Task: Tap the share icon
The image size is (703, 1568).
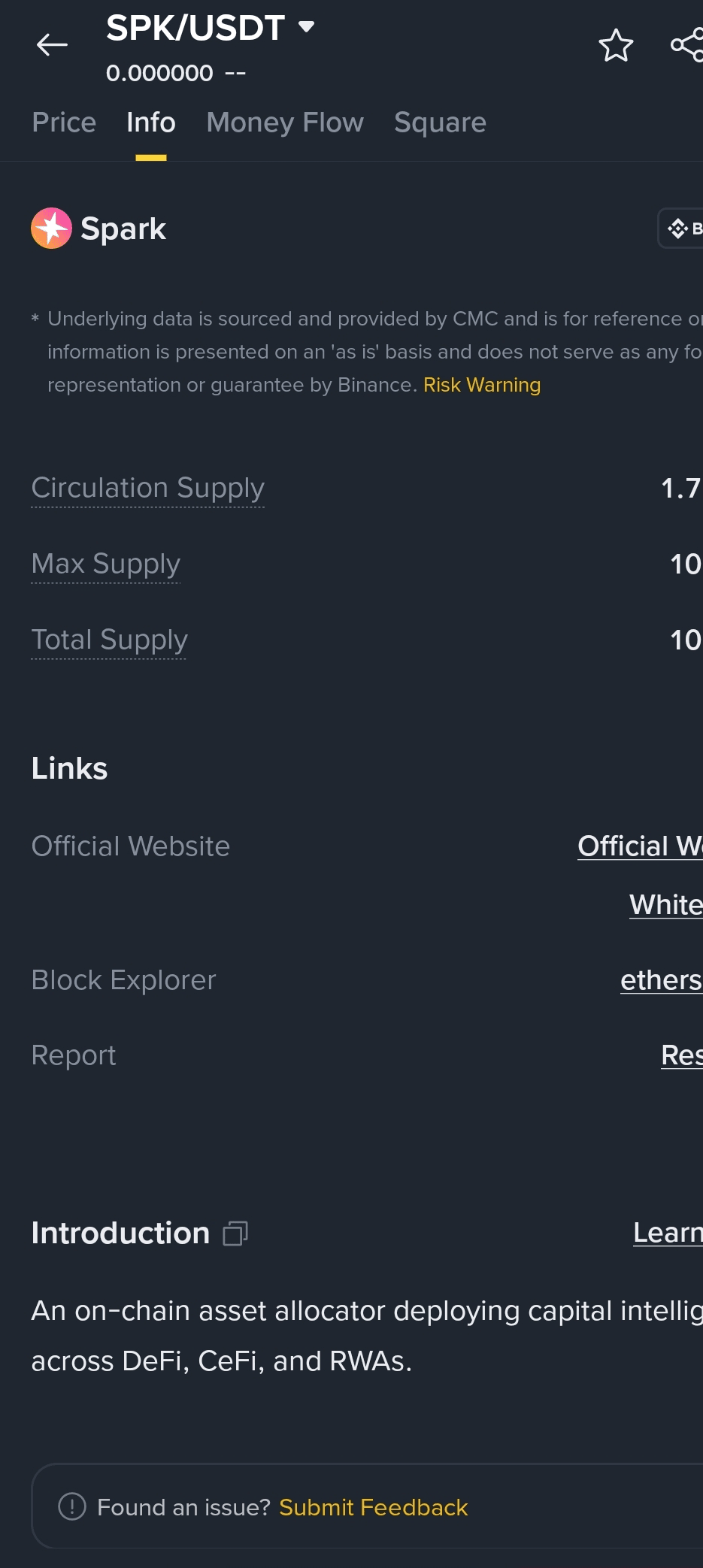Action: coord(687,45)
